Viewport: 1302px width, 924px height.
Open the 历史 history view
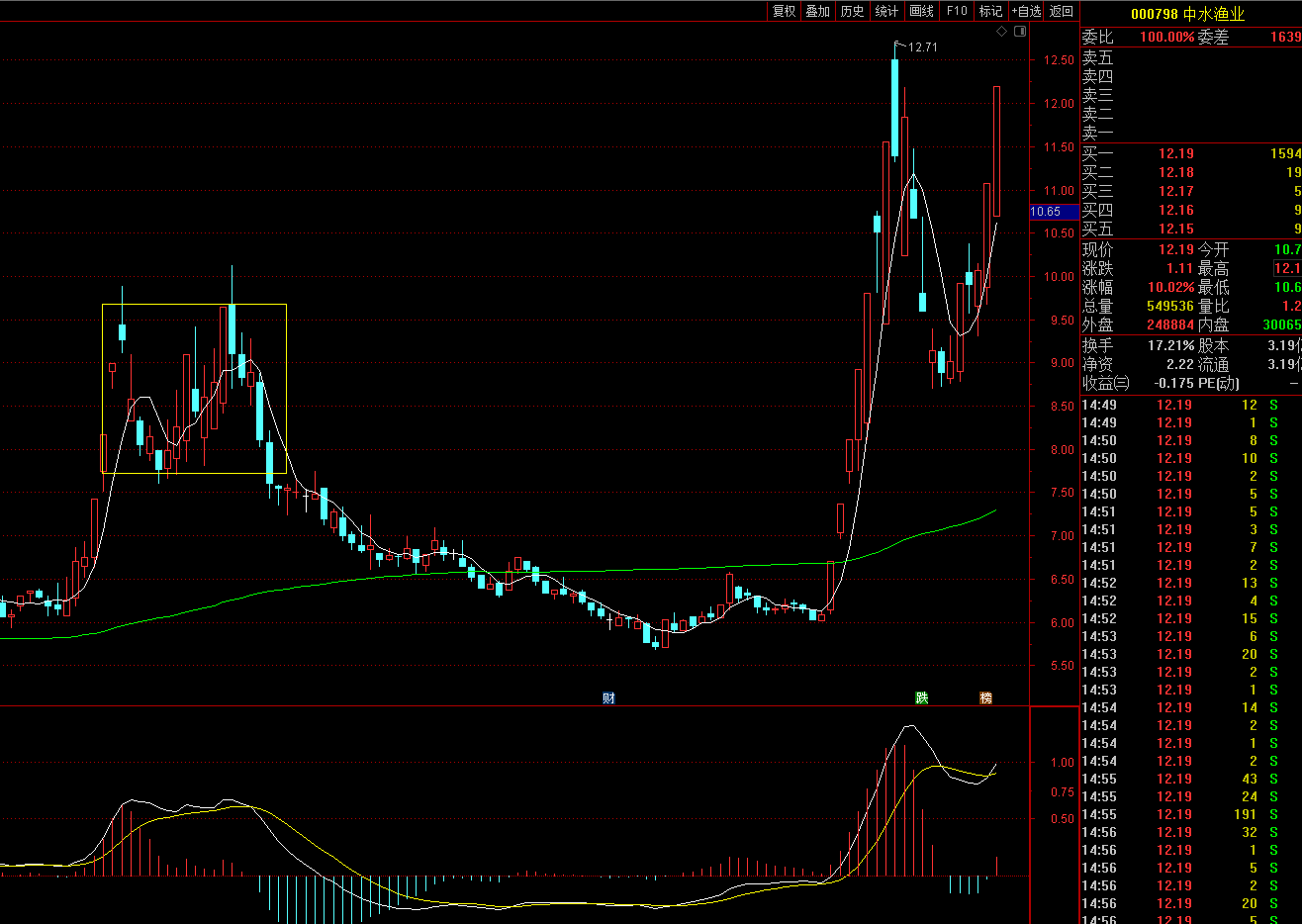click(x=852, y=11)
